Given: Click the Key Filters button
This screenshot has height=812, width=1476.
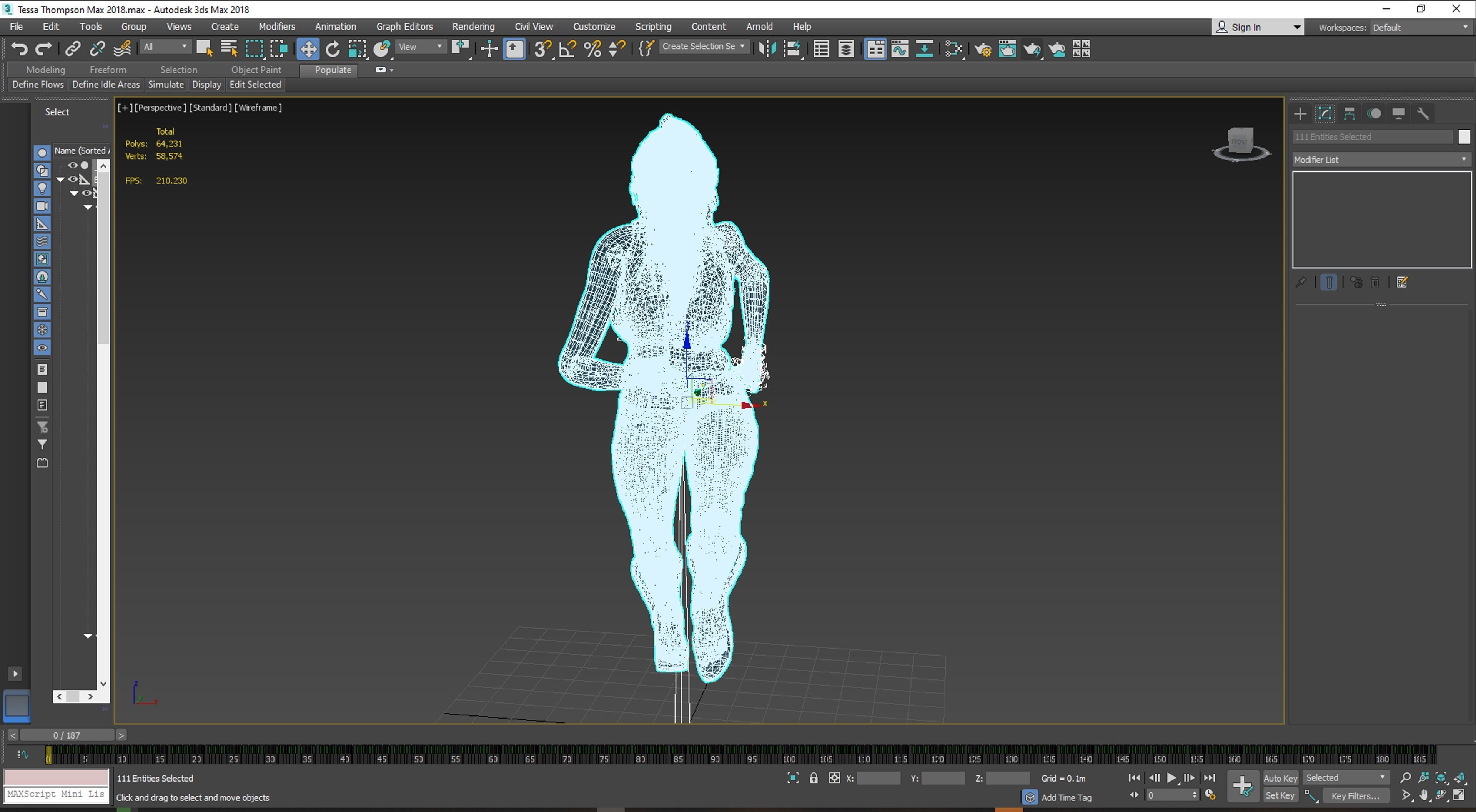Looking at the screenshot, I should (x=1355, y=796).
